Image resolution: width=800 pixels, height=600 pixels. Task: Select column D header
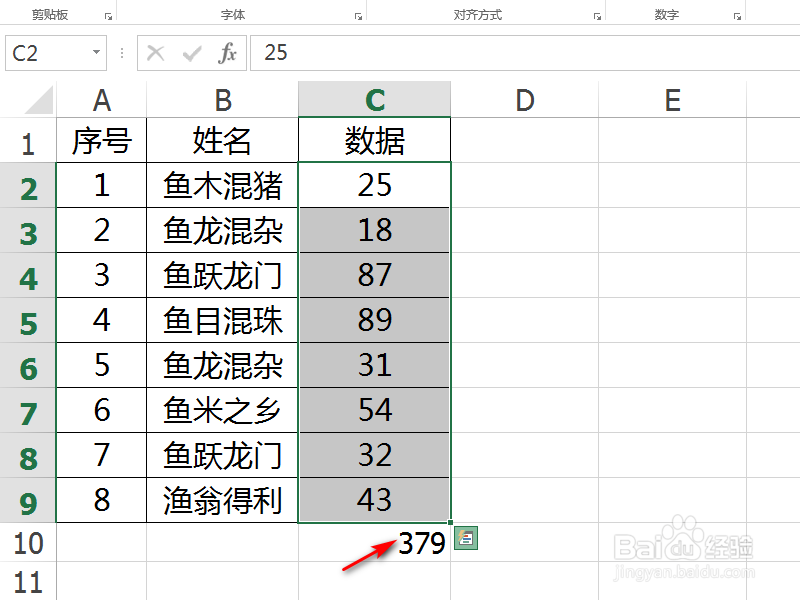pyautogui.click(x=524, y=99)
